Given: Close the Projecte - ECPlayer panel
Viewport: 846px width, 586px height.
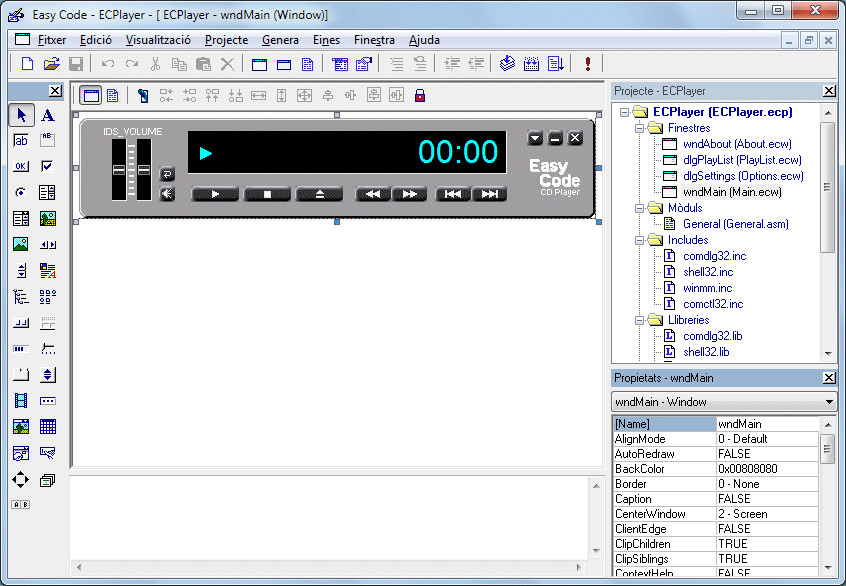Looking at the screenshot, I should [829, 91].
